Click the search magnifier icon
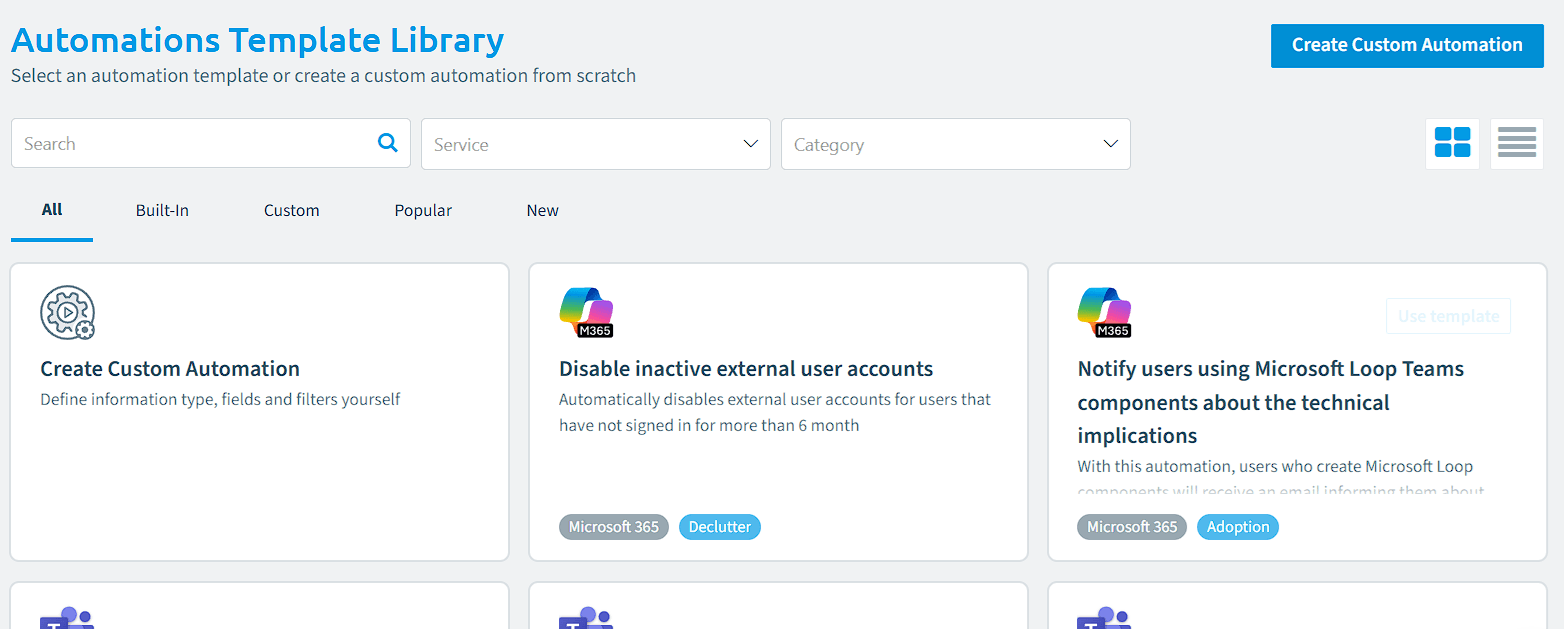The width and height of the screenshot is (1564, 629). point(388,143)
